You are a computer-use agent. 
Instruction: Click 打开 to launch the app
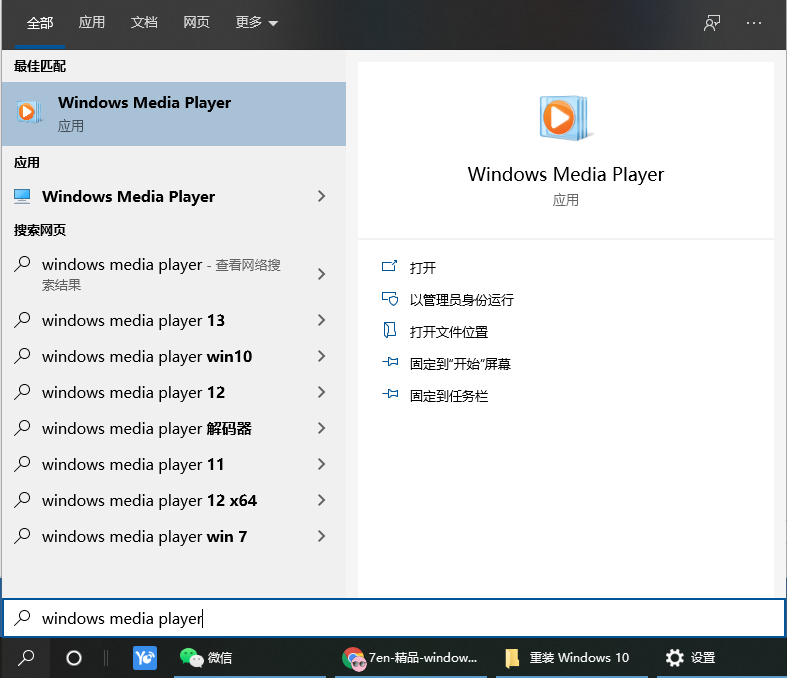click(422, 267)
